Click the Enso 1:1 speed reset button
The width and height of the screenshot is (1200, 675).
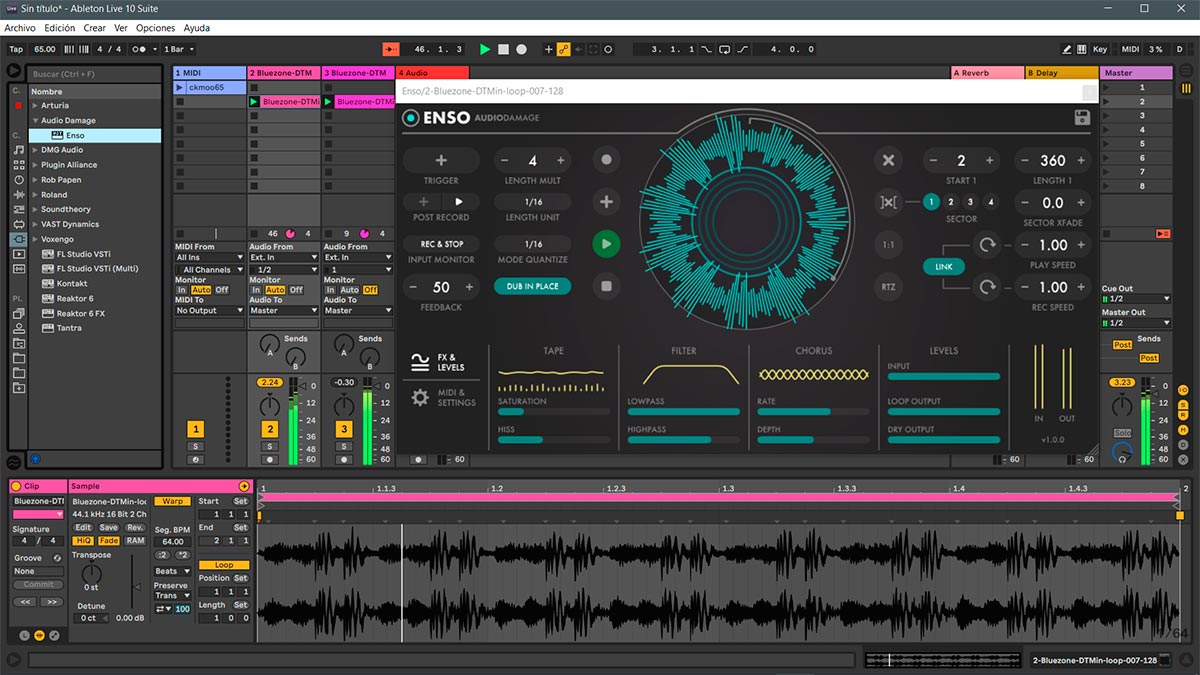(888, 244)
